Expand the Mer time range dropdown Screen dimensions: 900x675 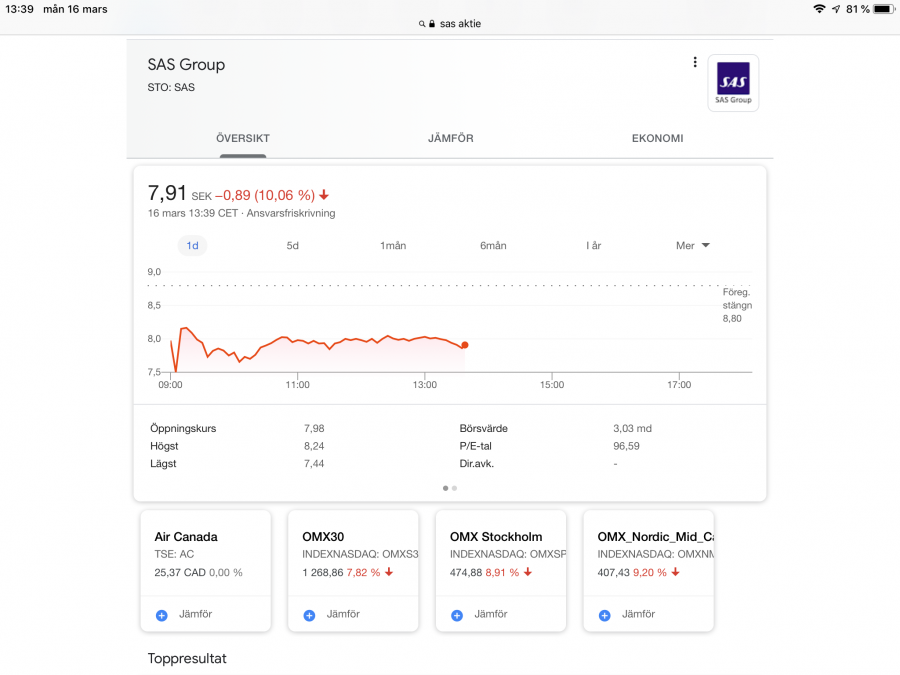pyautogui.click(x=692, y=246)
